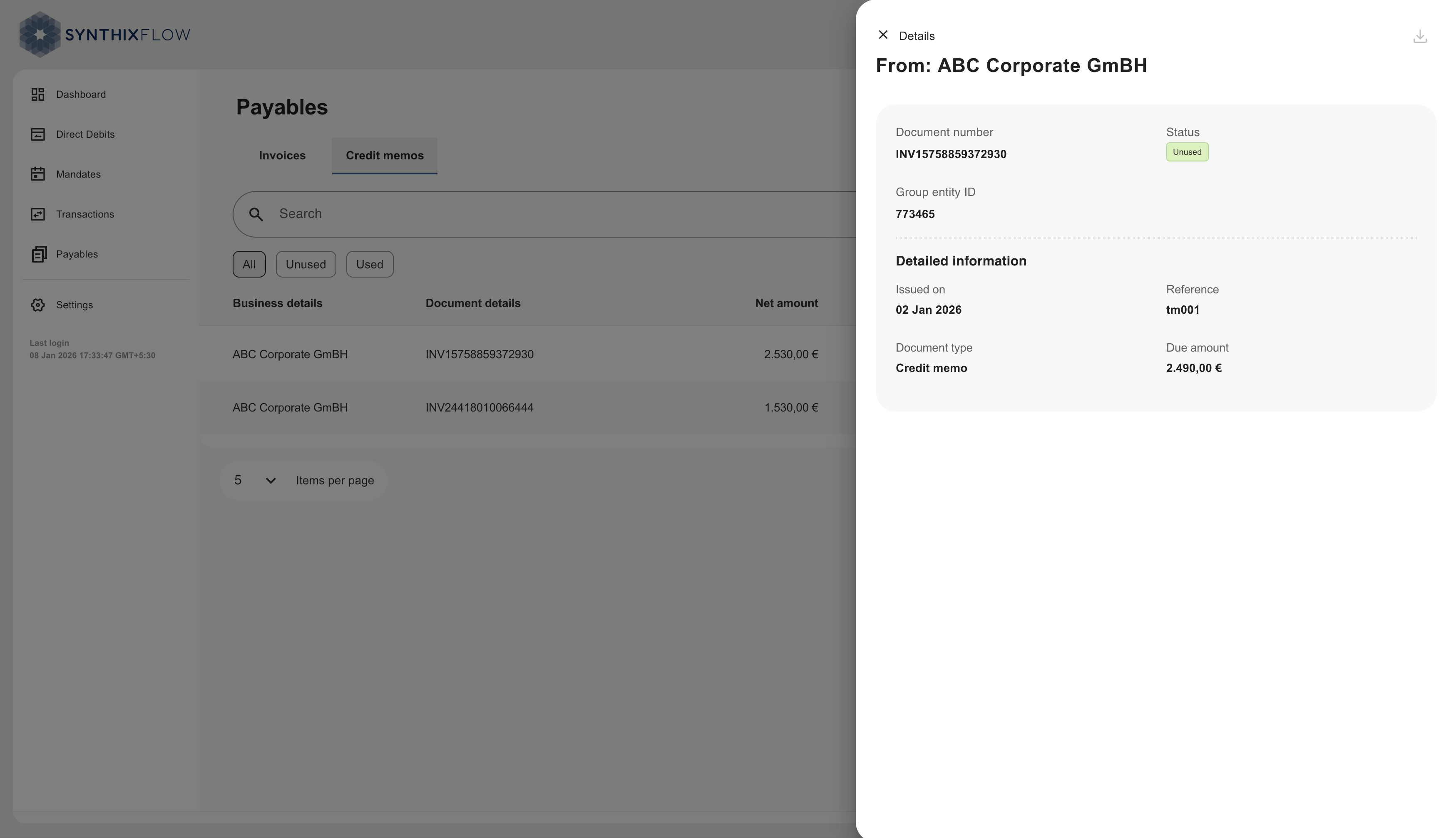Click the Payables documents icon
Viewport: 1456px width, 838px height.
coord(39,254)
